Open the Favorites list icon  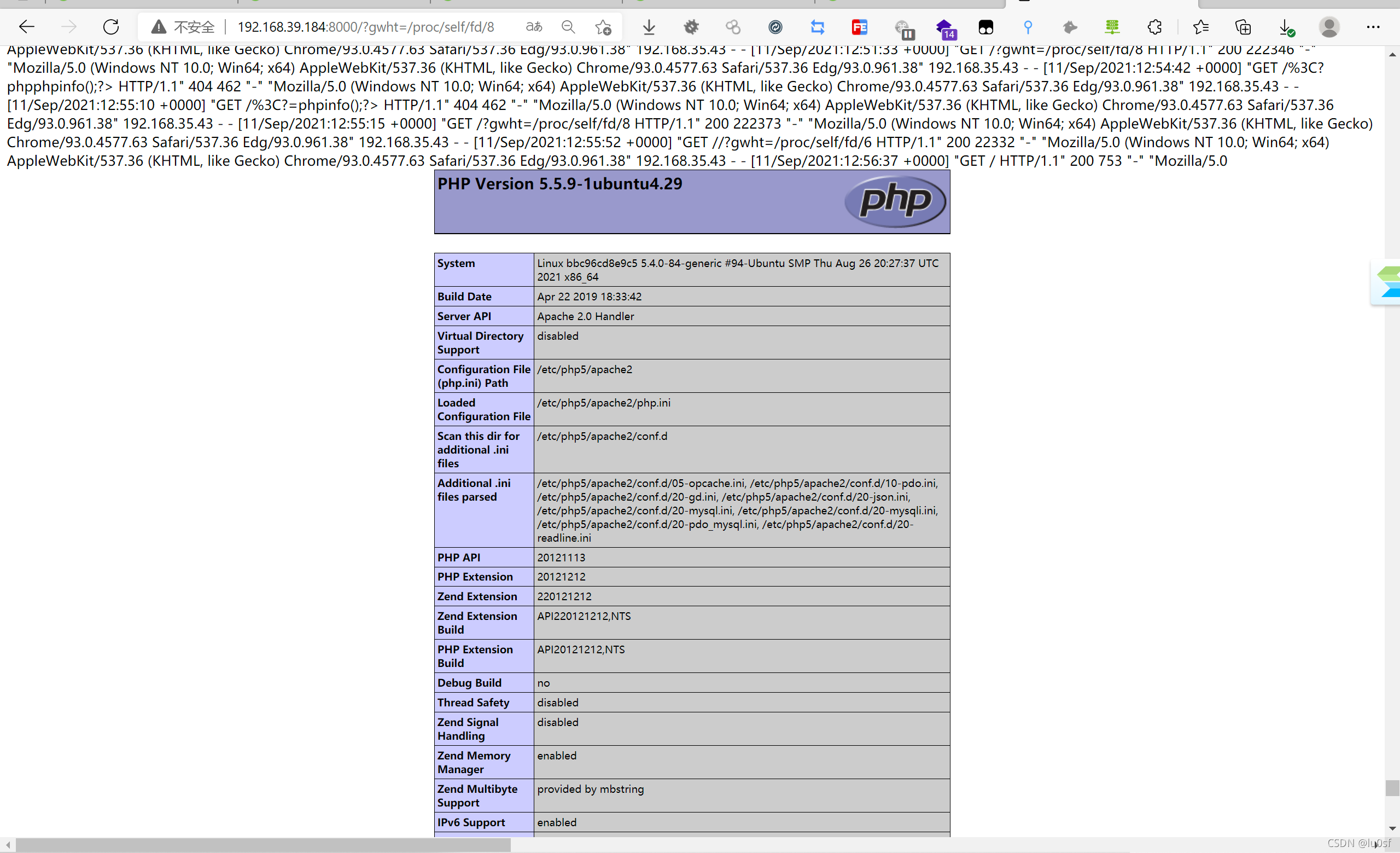[x=1200, y=27]
